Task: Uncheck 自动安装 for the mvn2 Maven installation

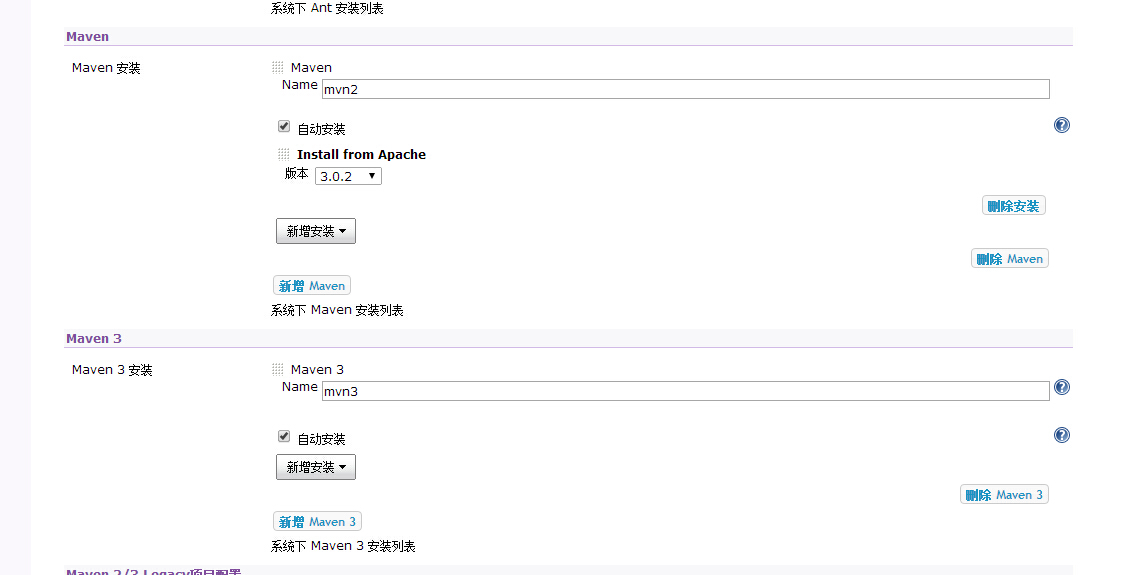Action: 284,126
